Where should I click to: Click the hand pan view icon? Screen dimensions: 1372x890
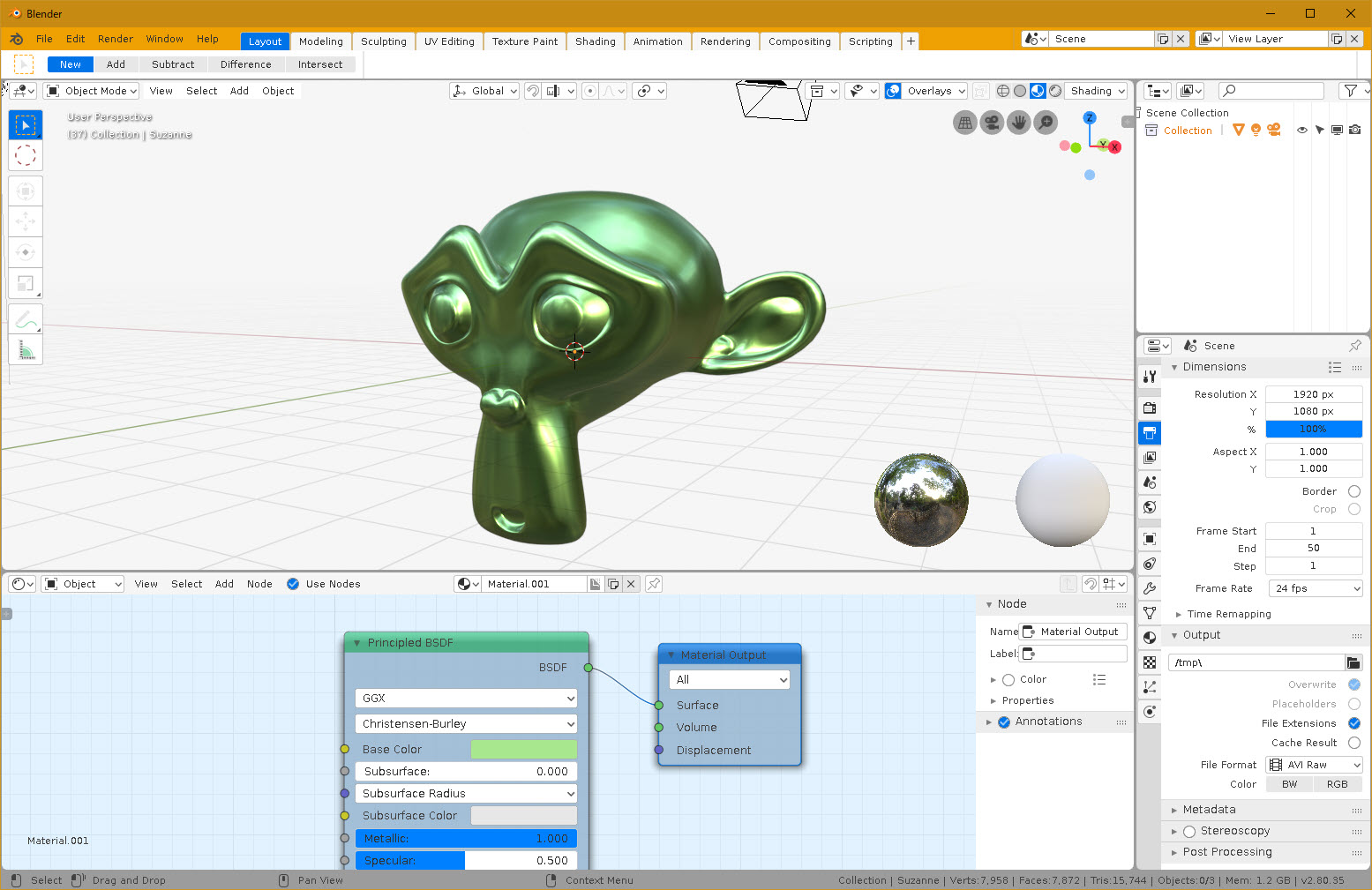pyautogui.click(x=1018, y=123)
